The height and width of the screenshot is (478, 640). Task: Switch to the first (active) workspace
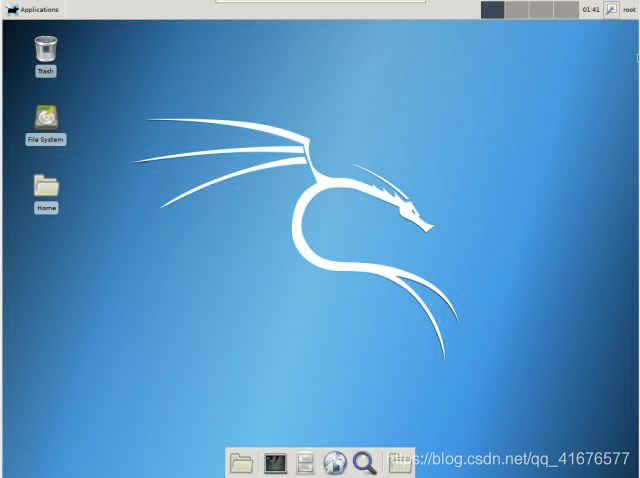click(493, 10)
